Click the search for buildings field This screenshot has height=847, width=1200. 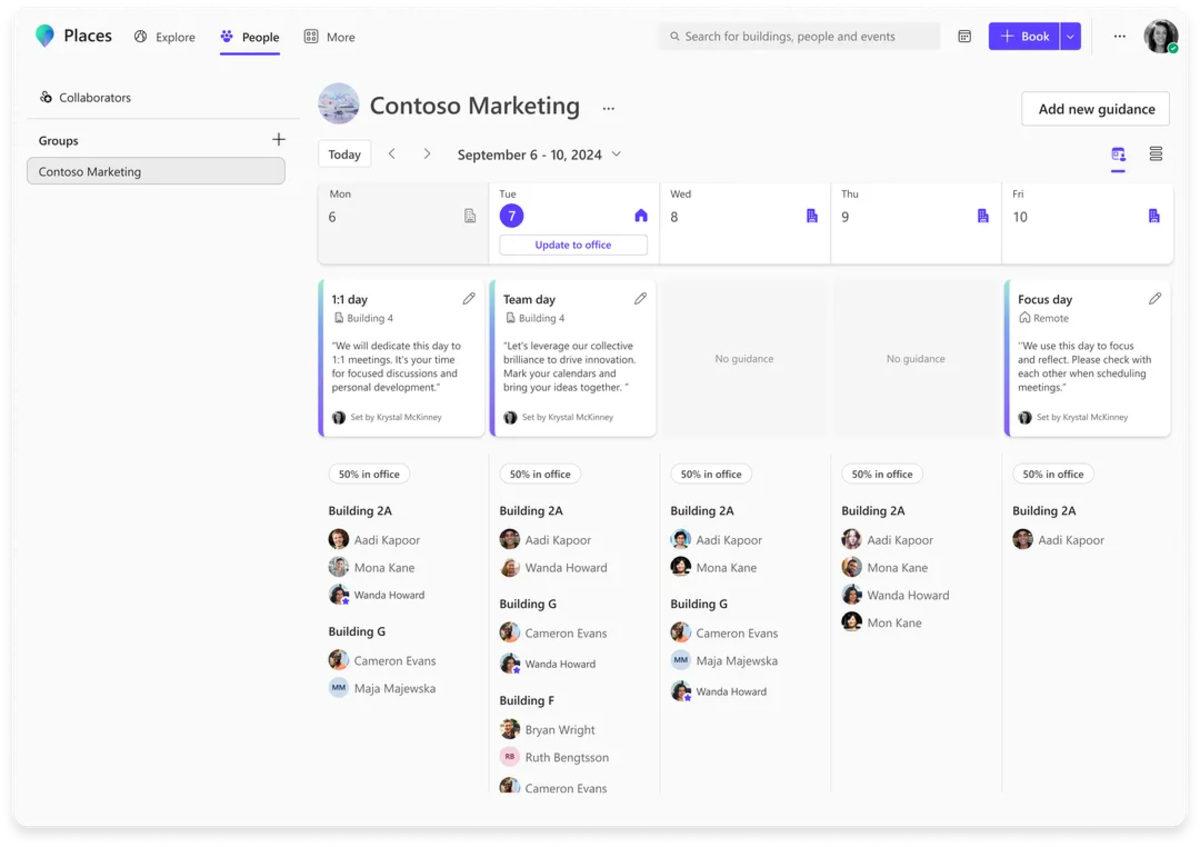[x=799, y=37]
